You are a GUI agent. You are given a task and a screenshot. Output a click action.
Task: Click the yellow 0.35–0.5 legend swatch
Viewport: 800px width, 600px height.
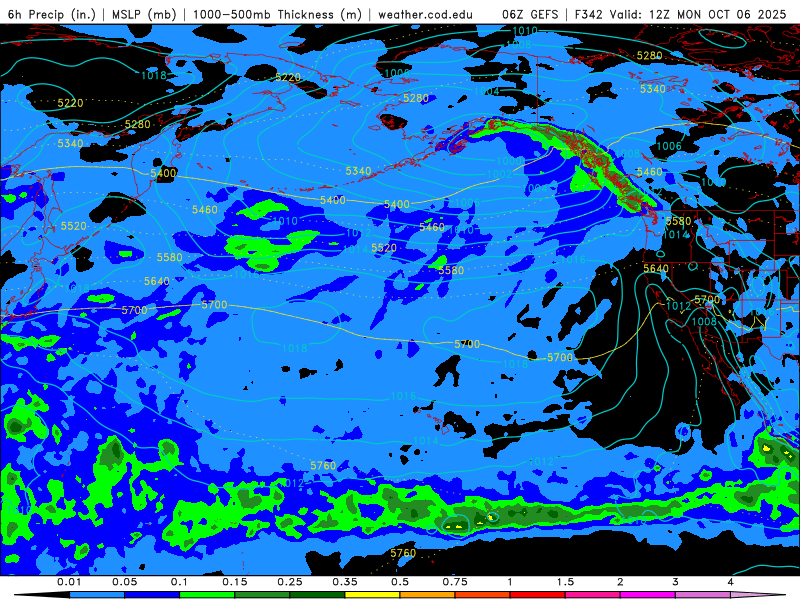click(372, 595)
